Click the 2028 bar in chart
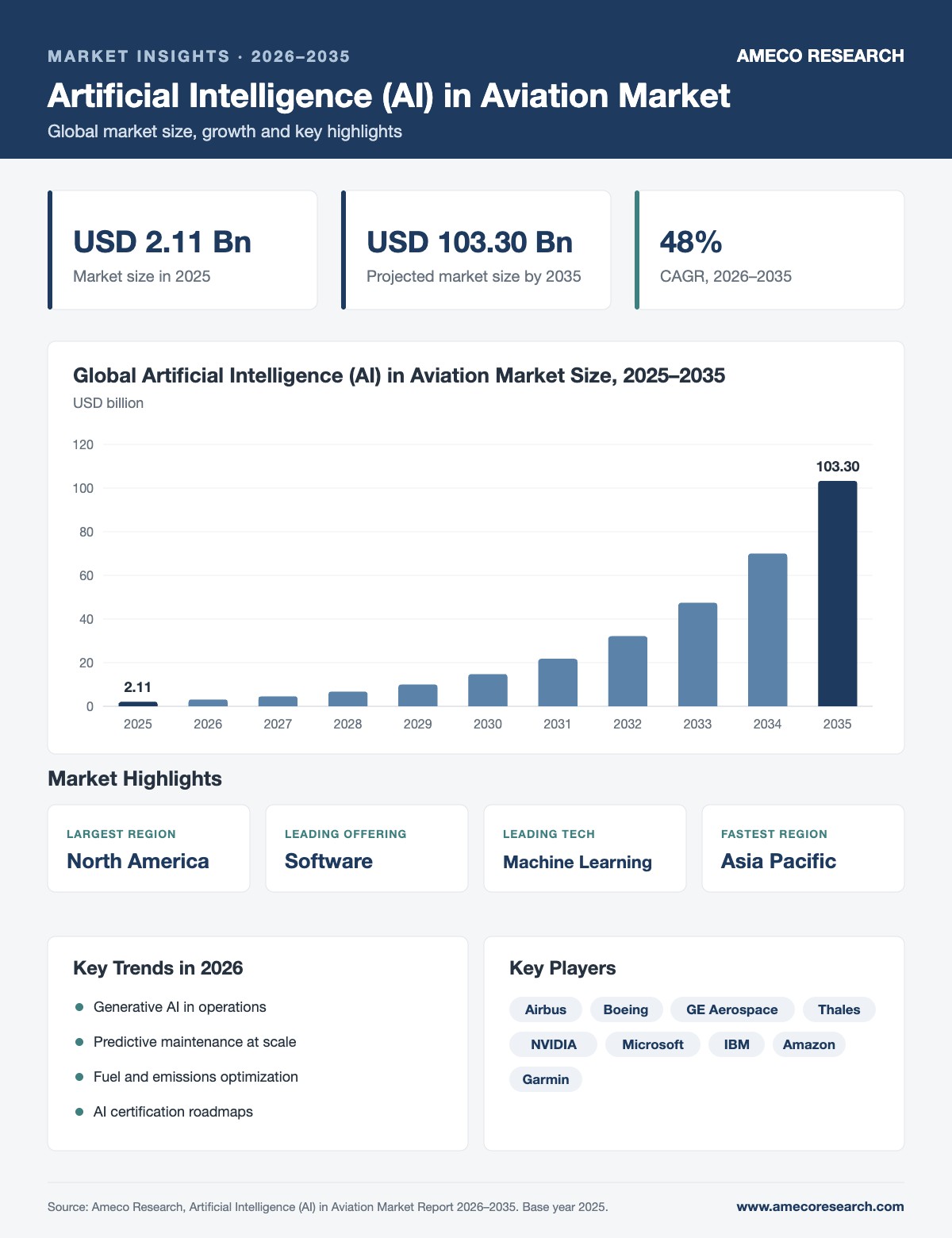 click(347, 699)
